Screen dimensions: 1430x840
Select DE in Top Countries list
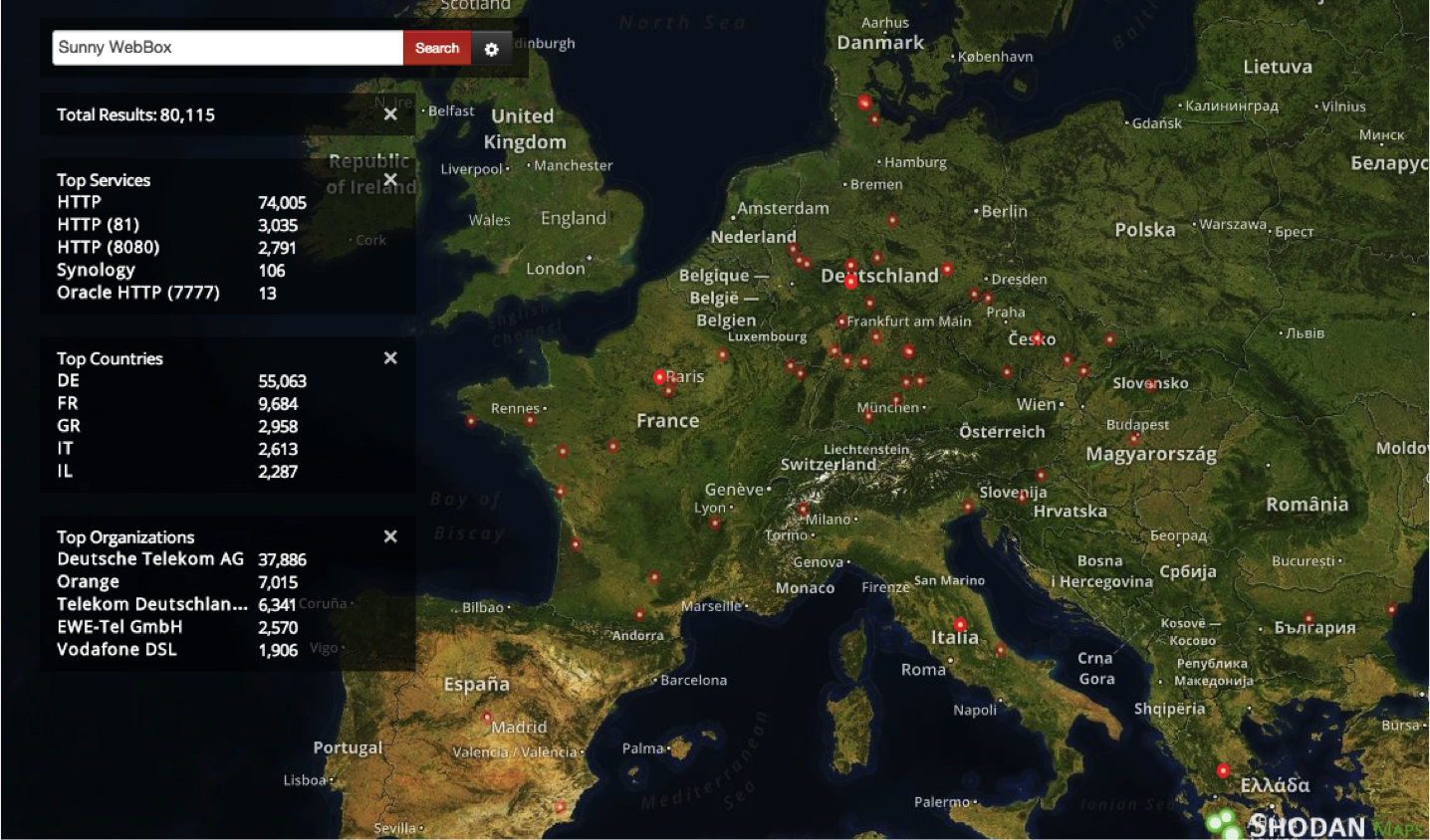(x=68, y=380)
